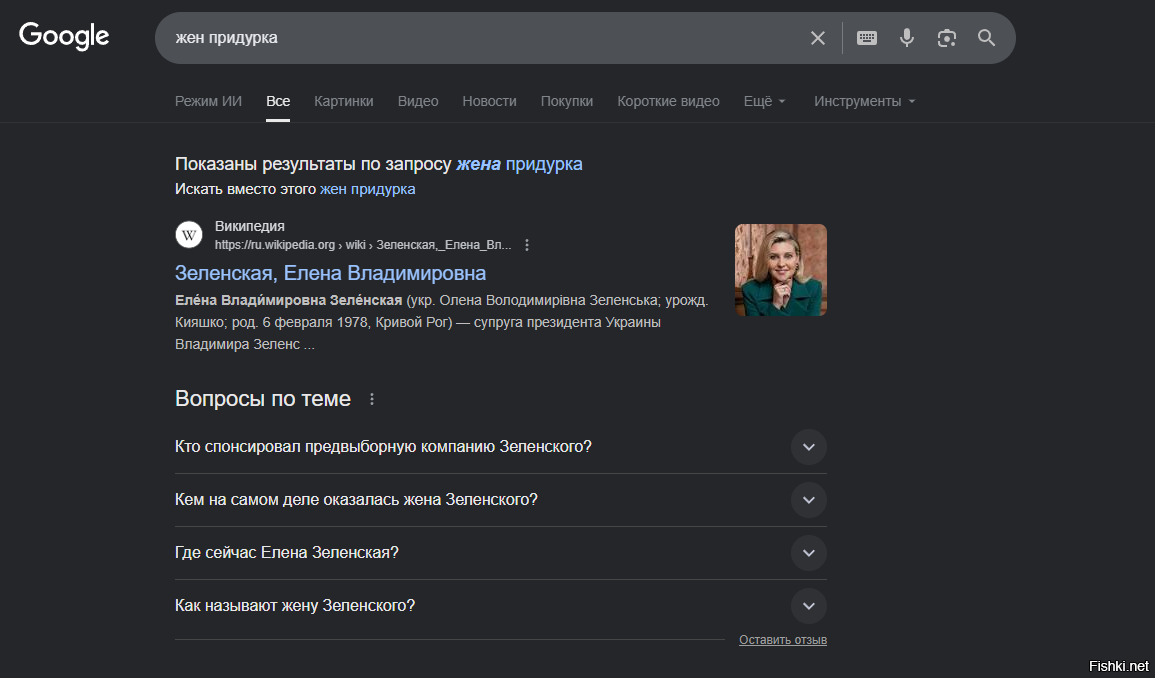
Task: Expand question Кем на самом деле оказалась
Action: coord(808,500)
